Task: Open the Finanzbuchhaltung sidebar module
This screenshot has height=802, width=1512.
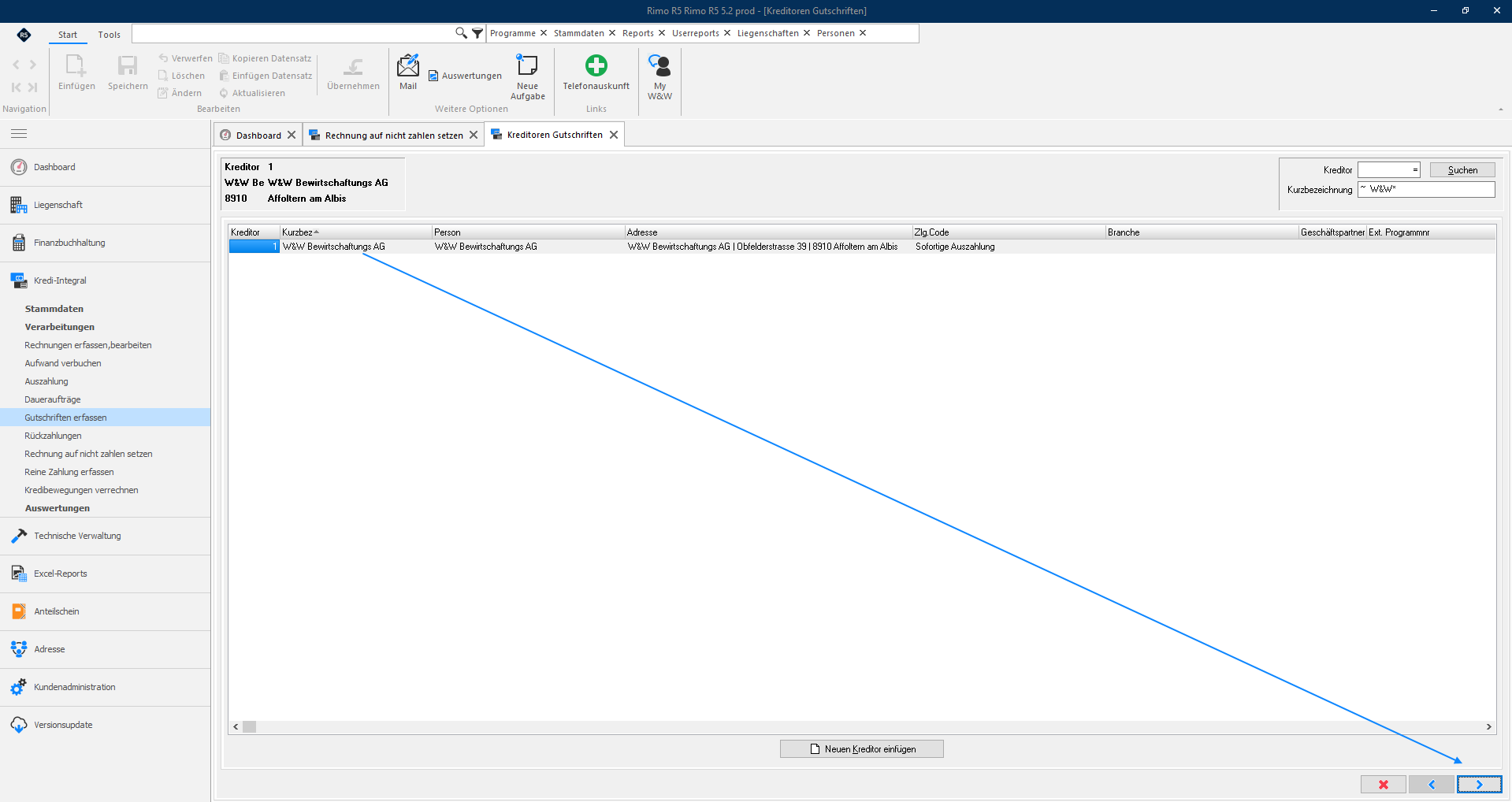Action: [106, 243]
